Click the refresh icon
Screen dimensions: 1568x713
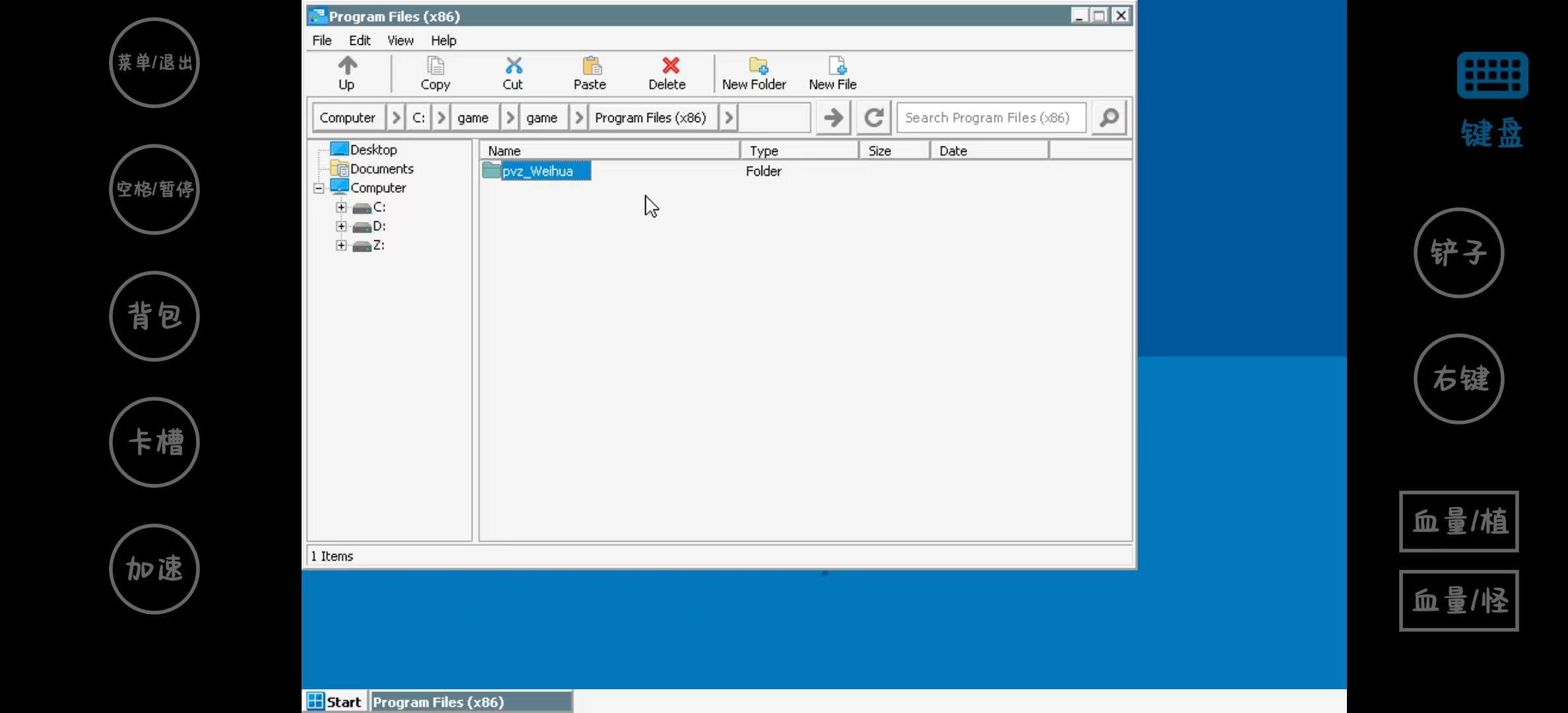click(x=873, y=118)
